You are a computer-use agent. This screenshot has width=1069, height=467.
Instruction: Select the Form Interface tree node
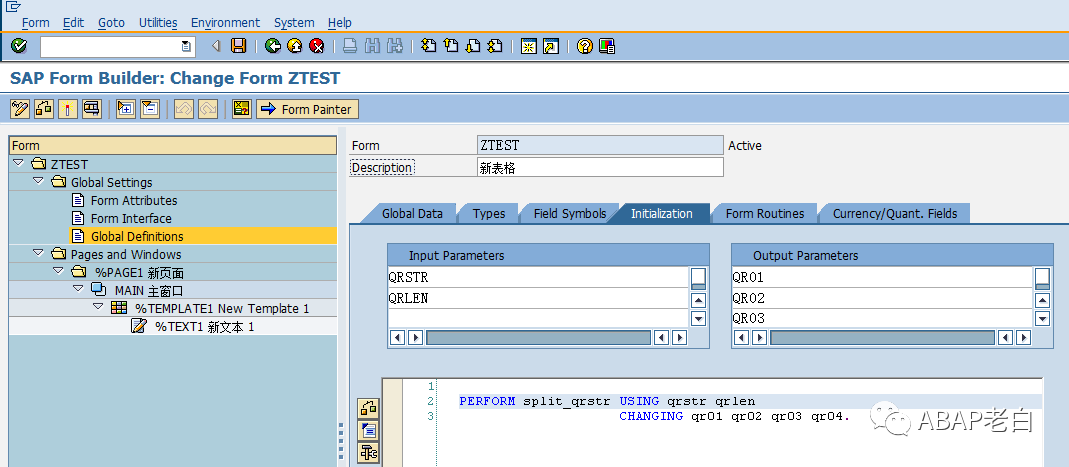coord(131,218)
